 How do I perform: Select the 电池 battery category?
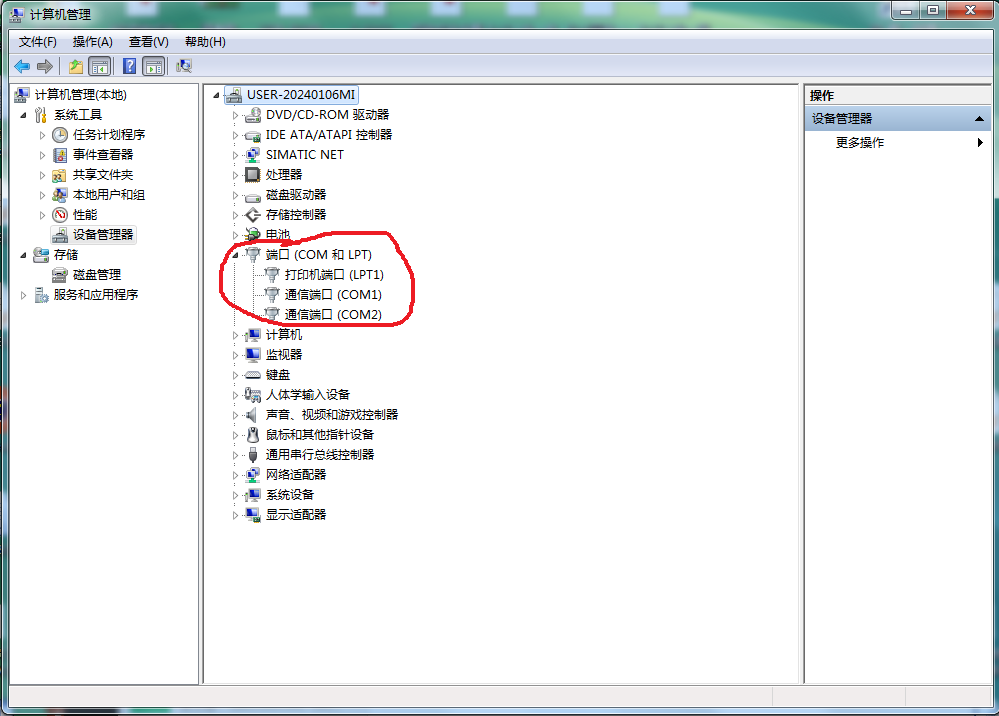[x=278, y=234]
